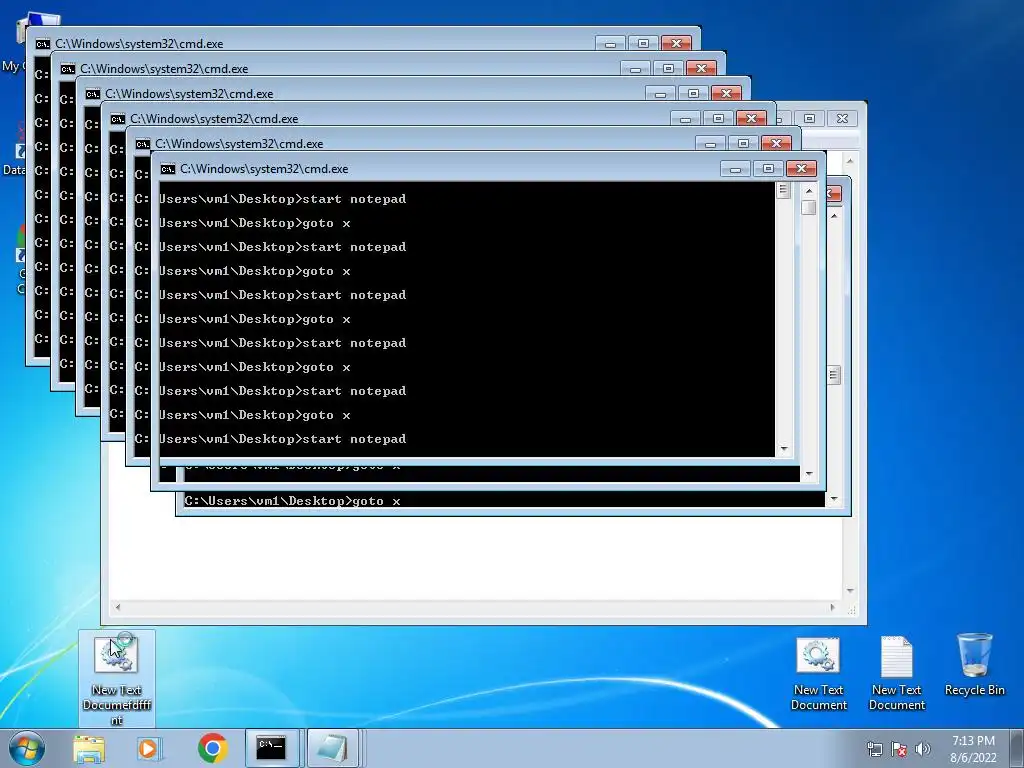Maximize the front cmd.exe window
Image resolution: width=1024 pixels, height=768 pixels.
click(x=768, y=168)
